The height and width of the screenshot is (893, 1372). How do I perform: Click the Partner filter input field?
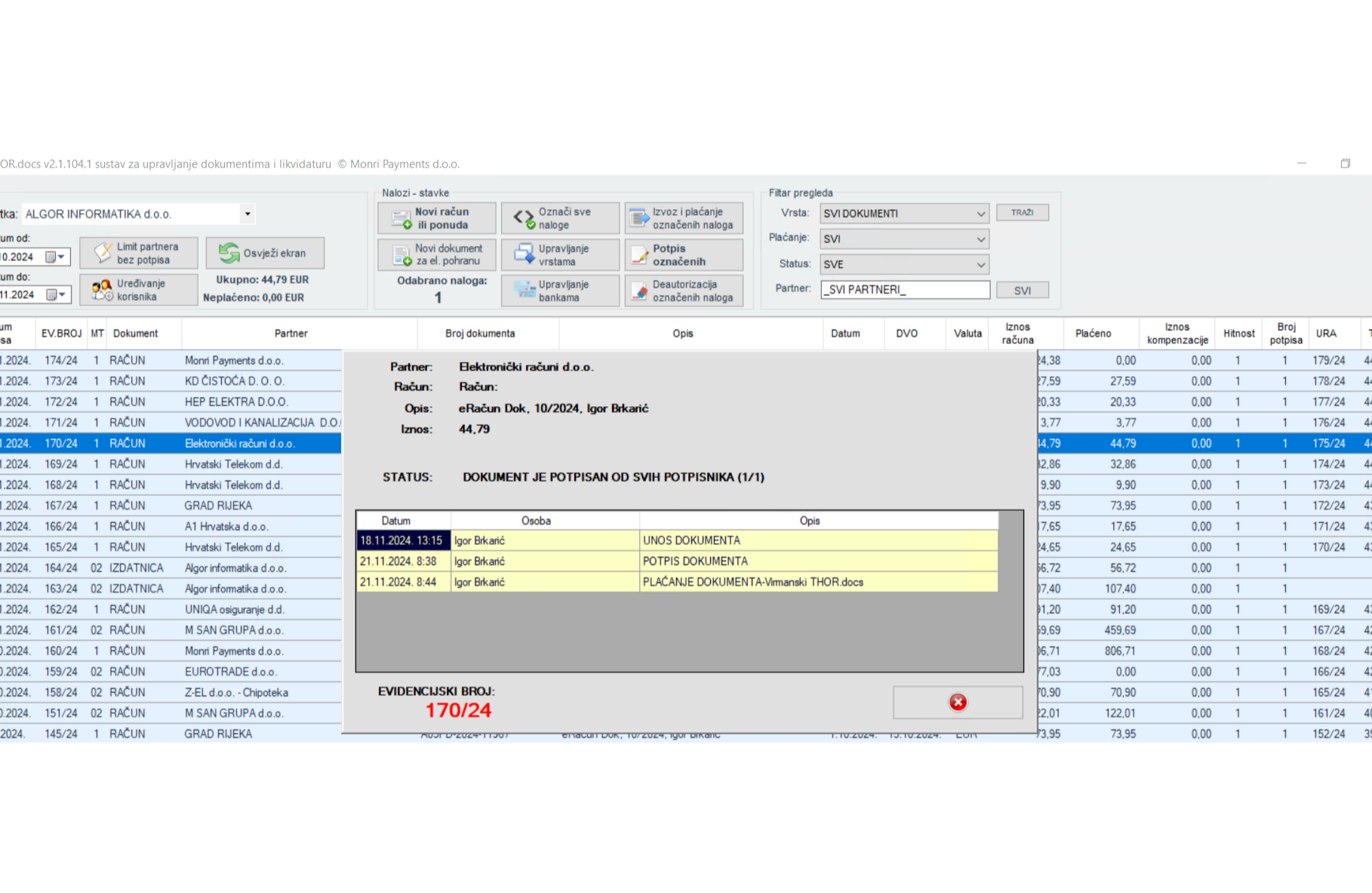point(904,290)
